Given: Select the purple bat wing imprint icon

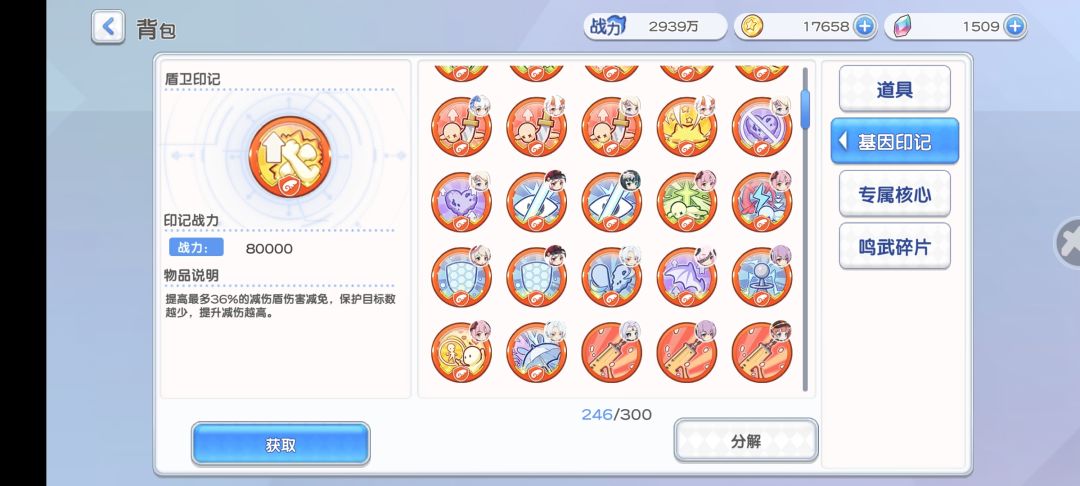Looking at the screenshot, I should tap(687, 277).
